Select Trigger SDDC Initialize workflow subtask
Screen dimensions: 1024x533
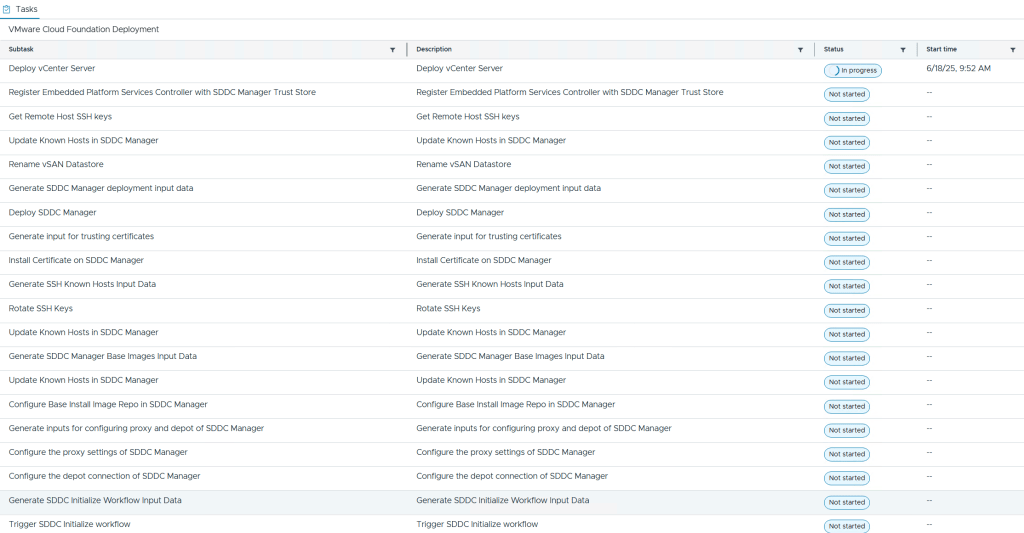tap(69, 524)
